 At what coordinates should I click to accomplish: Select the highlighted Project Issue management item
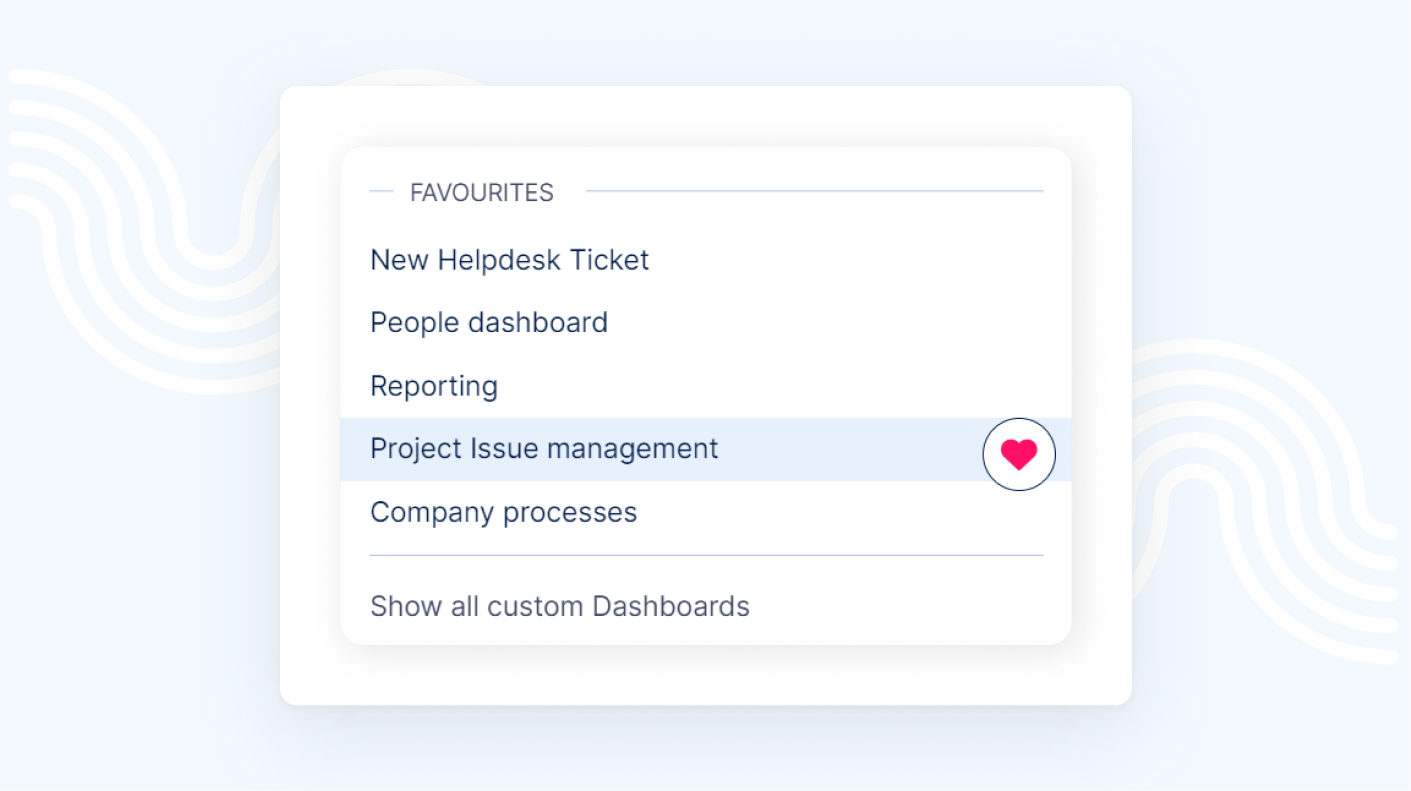(544, 449)
